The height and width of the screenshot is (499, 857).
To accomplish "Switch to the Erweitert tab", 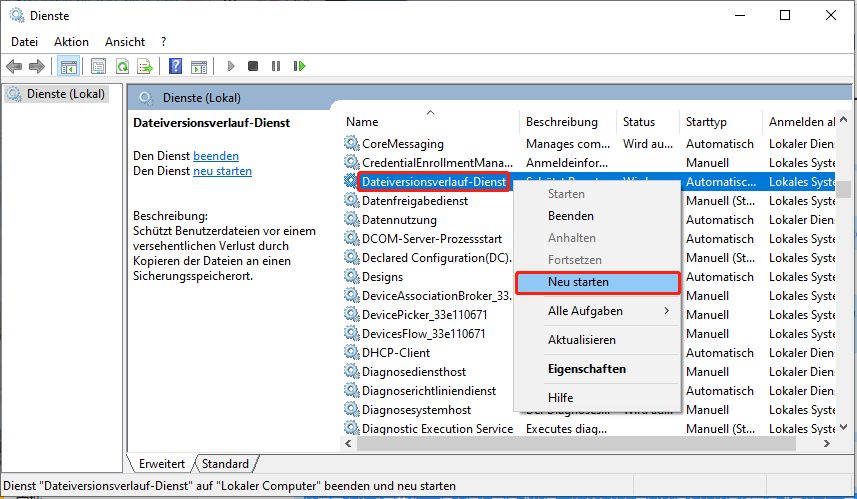I will [162, 463].
